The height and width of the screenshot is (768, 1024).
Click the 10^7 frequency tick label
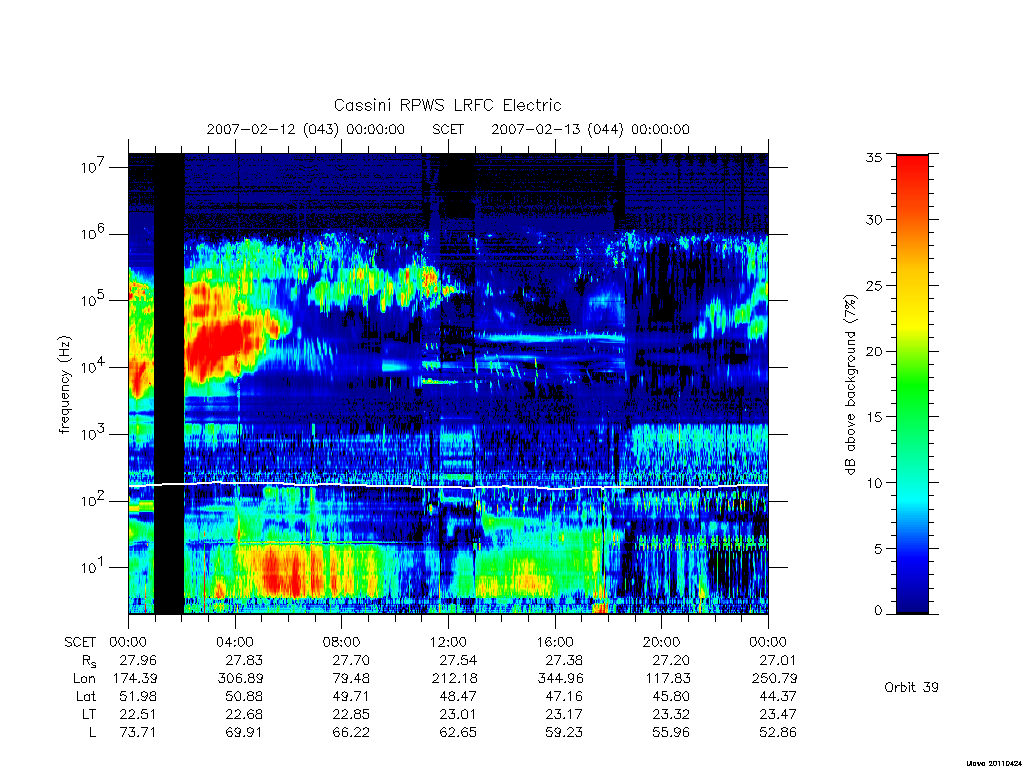93,167
